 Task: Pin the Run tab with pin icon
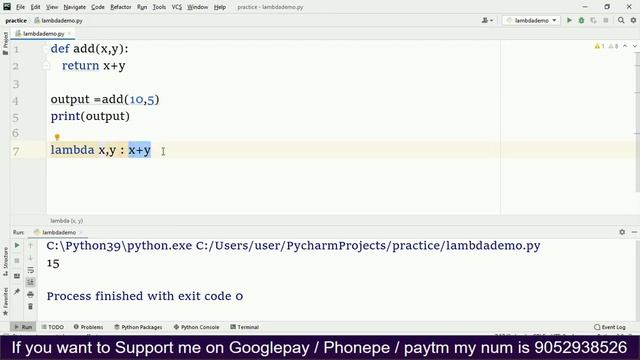[x=17, y=291]
